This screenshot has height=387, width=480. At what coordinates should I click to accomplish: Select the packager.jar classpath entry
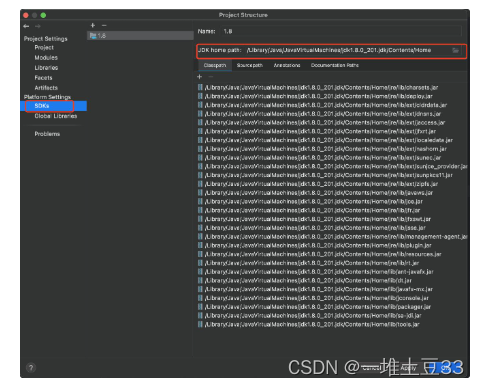click(314, 307)
